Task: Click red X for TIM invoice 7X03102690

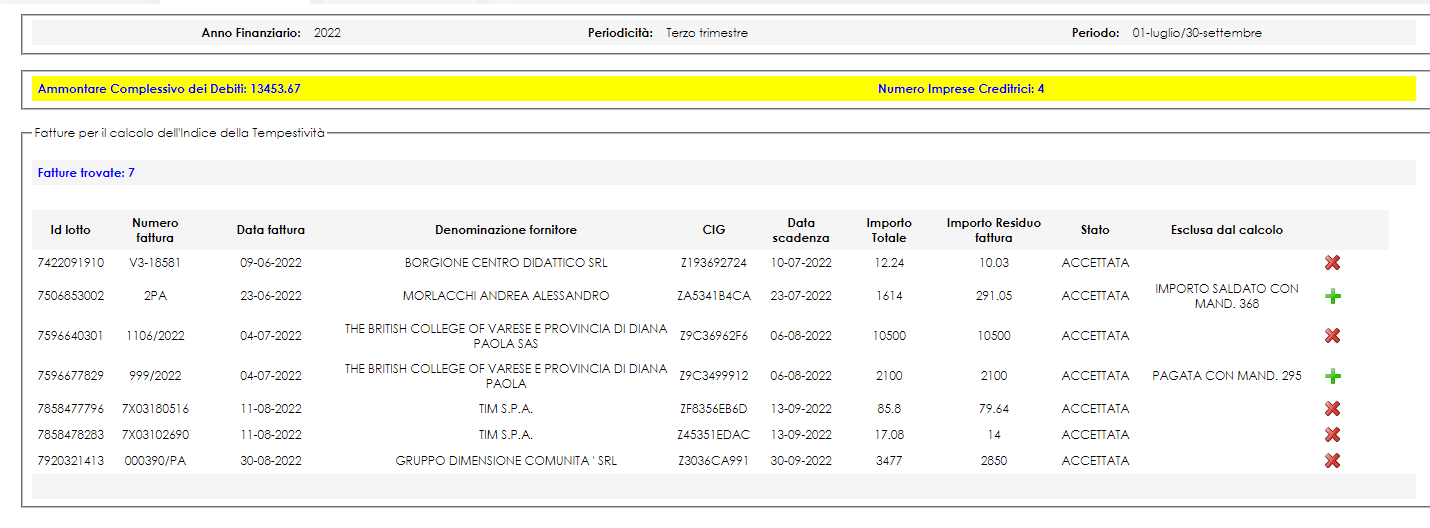Action: [x=1332, y=435]
